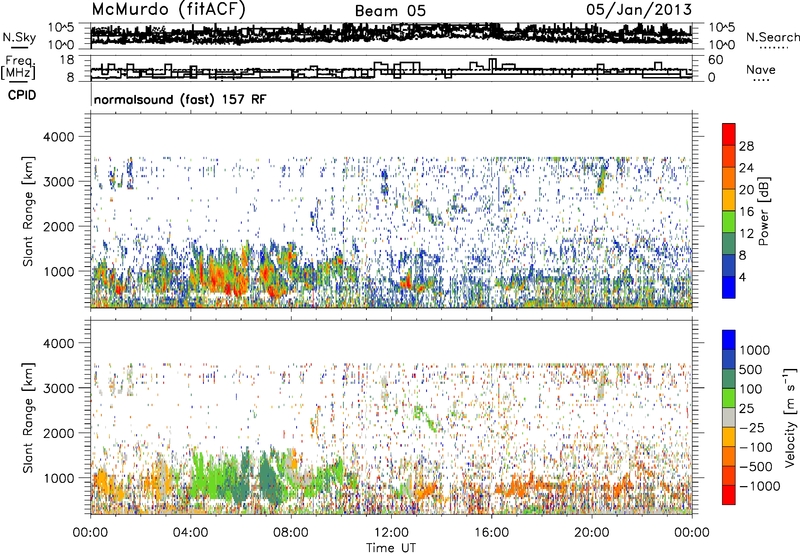800x554 pixels.
Task: Click the -500 label on Velocity colorbar
Action: click(x=756, y=467)
